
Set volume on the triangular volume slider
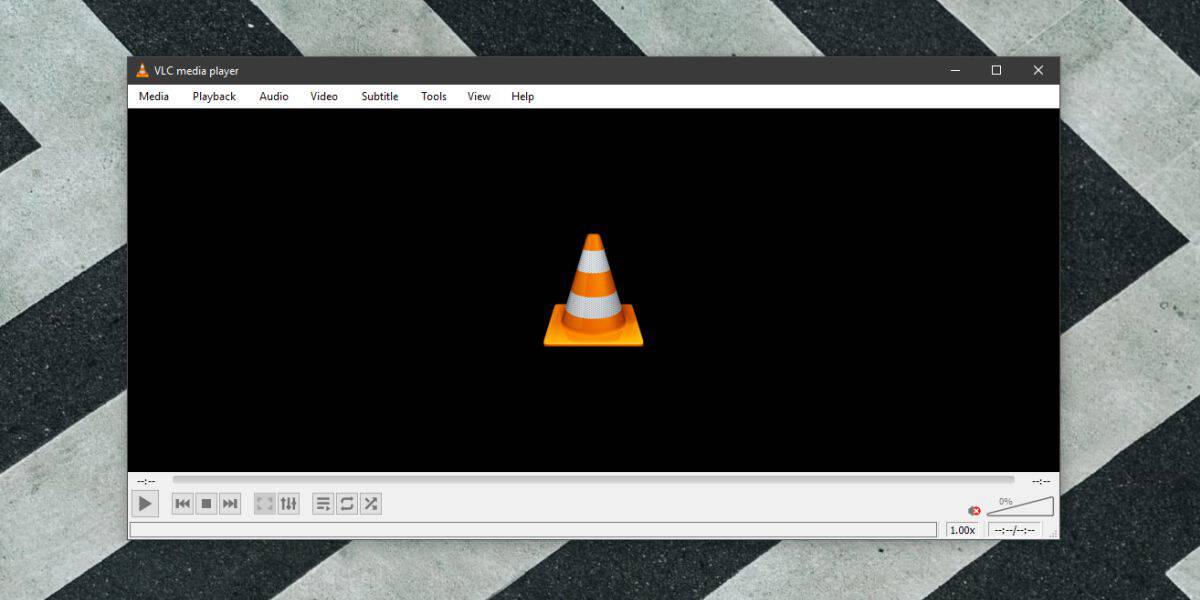pyautogui.click(x=1020, y=506)
